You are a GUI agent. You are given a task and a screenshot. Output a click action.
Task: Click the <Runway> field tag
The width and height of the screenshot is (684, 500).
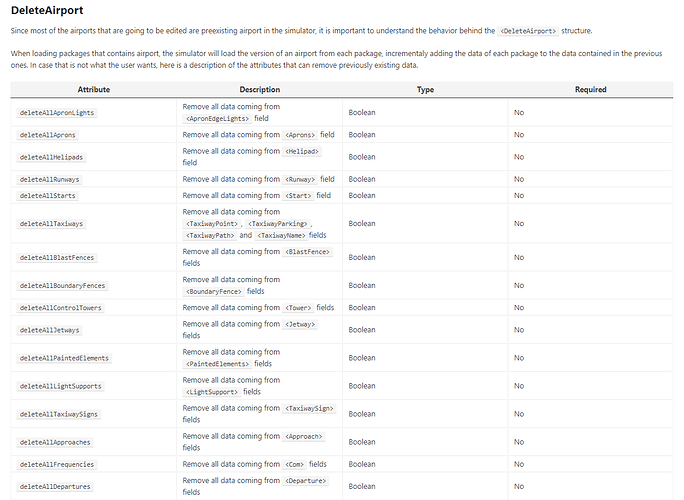300,179
